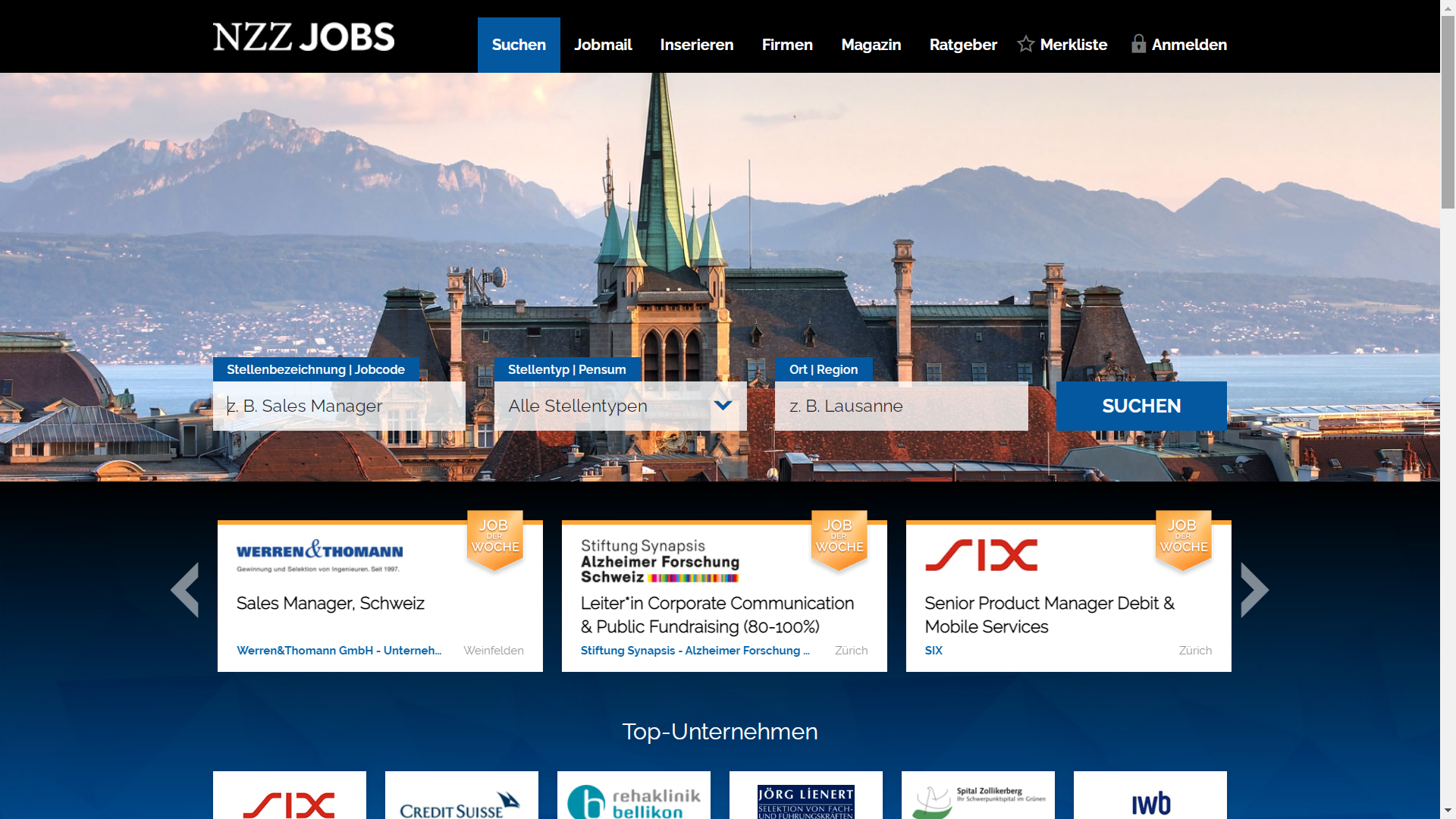The width and height of the screenshot is (1456, 819).
Task: Click Werren&Thomann GmbH company link
Action: pos(339,651)
